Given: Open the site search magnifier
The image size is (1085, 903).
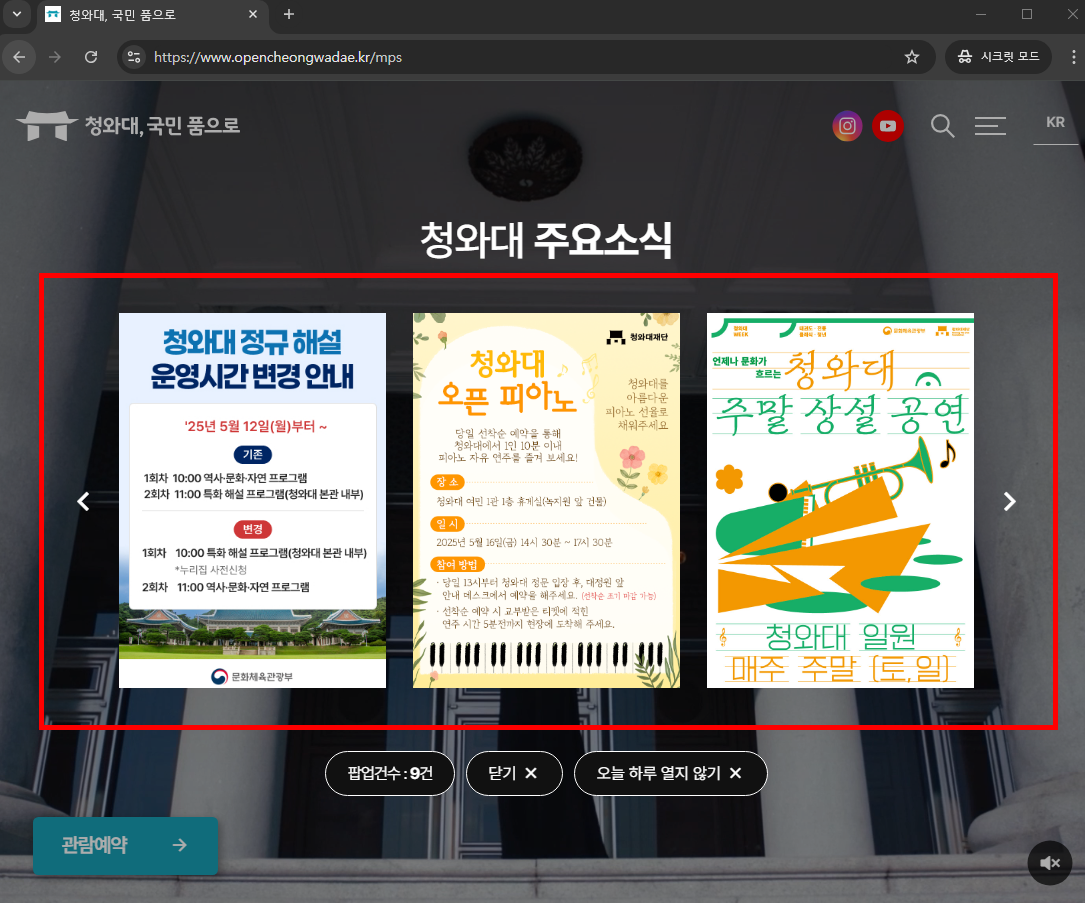Looking at the screenshot, I should 942,126.
